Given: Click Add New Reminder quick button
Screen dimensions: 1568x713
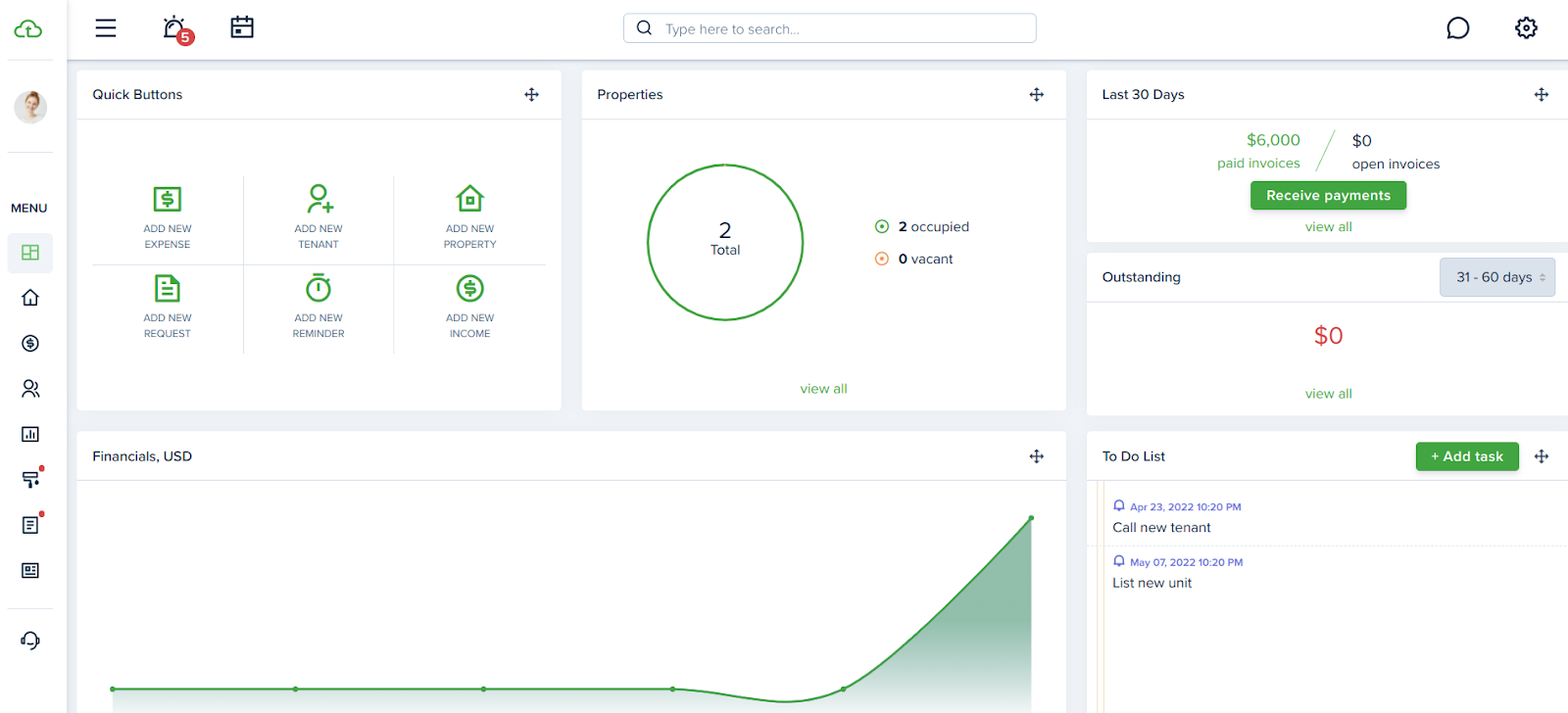Looking at the screenshot, I should (318, 307).
